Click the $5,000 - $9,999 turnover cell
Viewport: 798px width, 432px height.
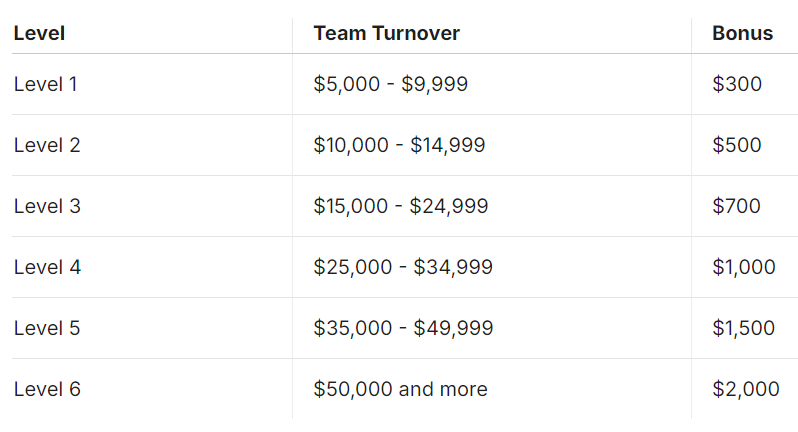390,84
